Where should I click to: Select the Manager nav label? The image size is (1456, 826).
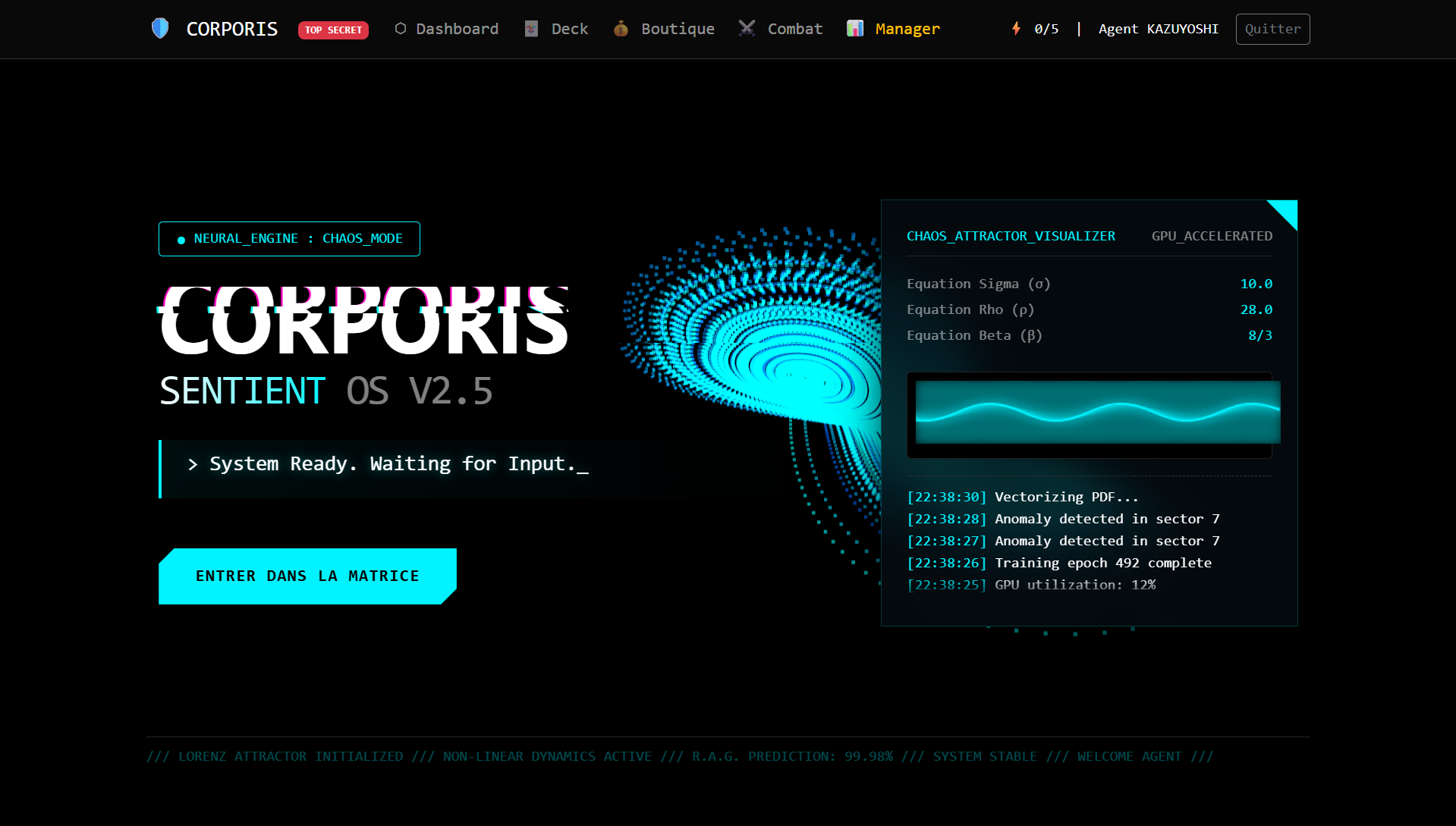click(907, 29)
